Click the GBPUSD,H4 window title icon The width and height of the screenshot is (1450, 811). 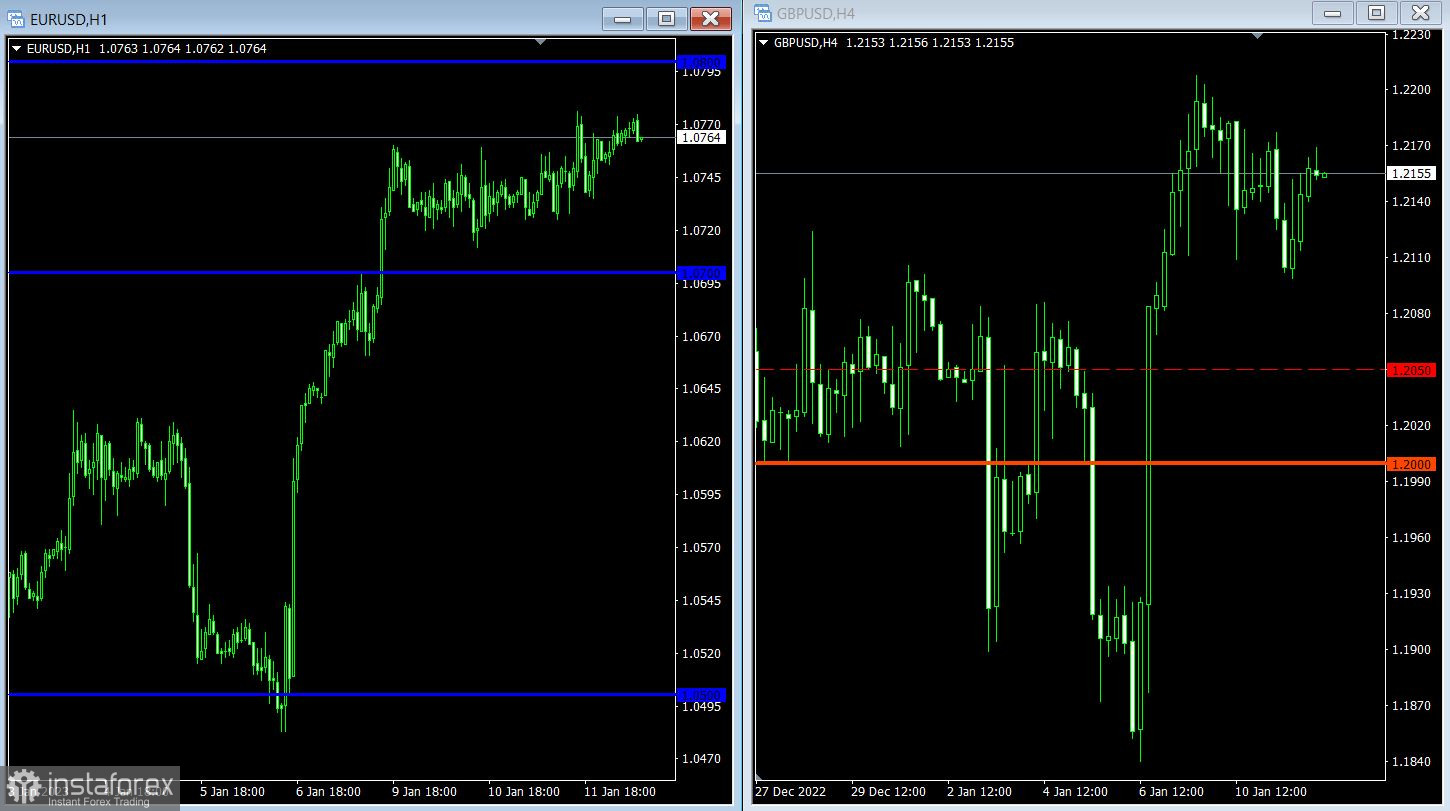764,13
